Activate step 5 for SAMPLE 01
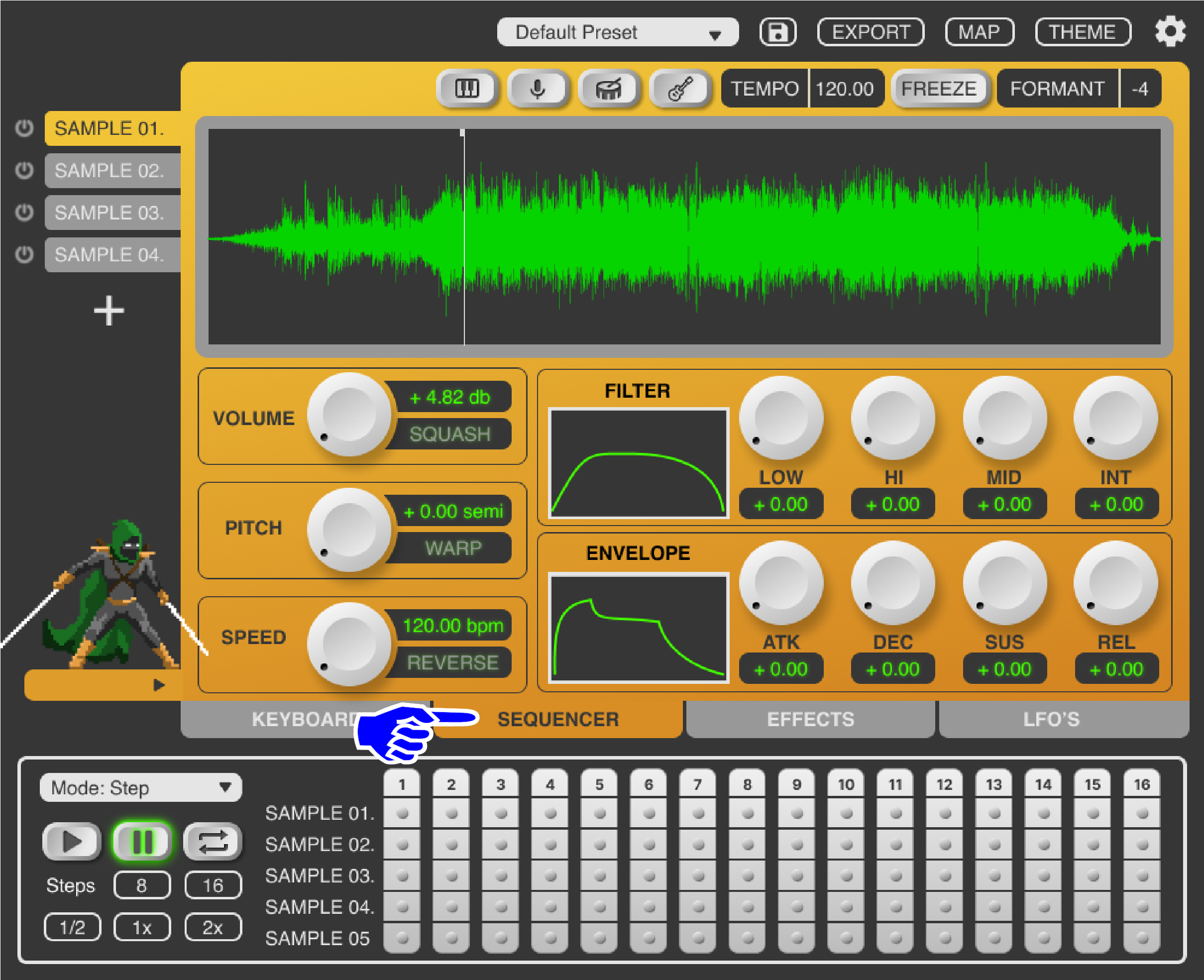1204x980 pixels. pos(599,813)
